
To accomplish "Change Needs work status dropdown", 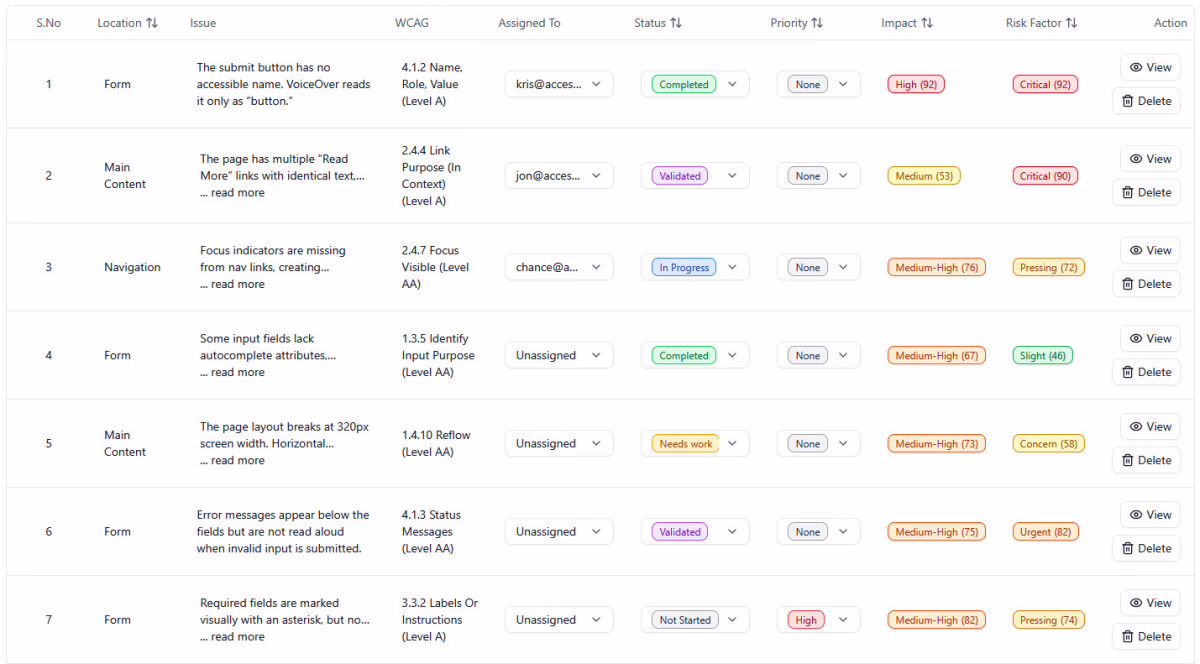I will click(x=695, y=444).
